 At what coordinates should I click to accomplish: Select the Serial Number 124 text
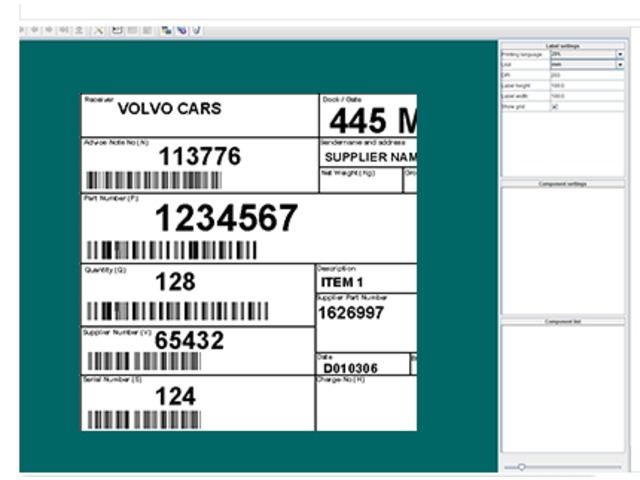(x=175, y=397)
